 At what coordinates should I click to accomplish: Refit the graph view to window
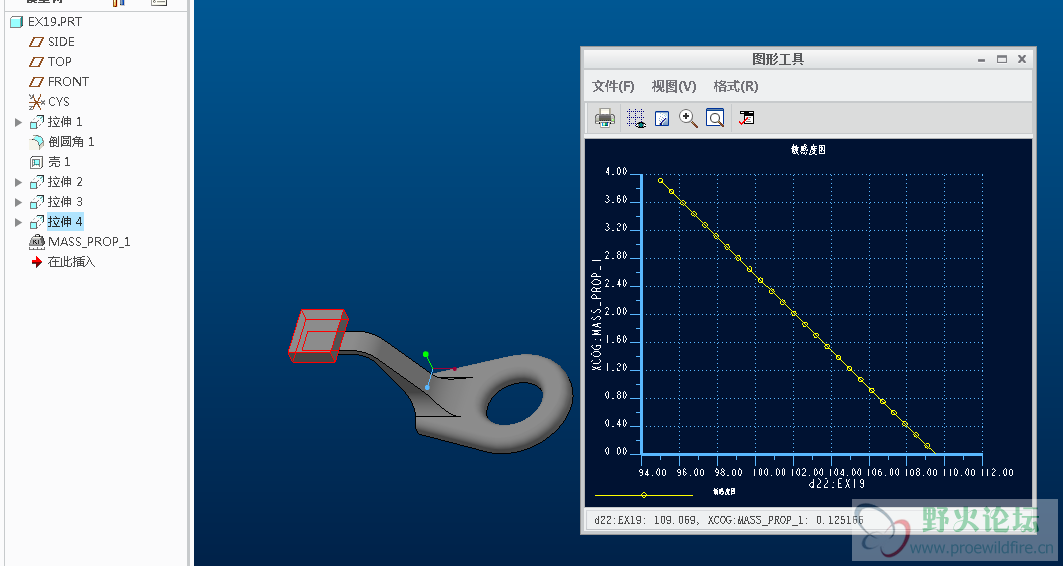(715, 118)
